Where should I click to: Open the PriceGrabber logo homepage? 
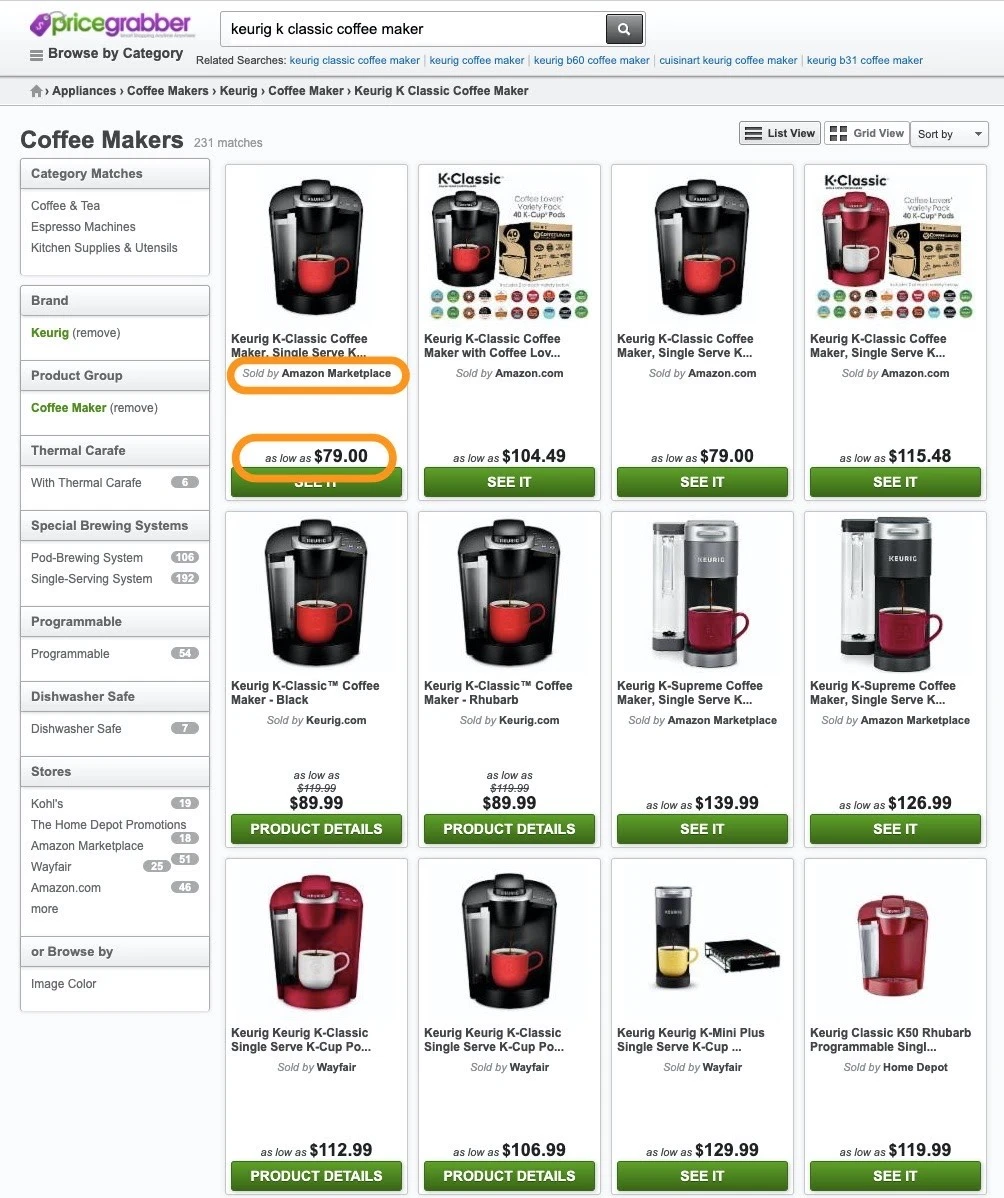pos(112,24)
